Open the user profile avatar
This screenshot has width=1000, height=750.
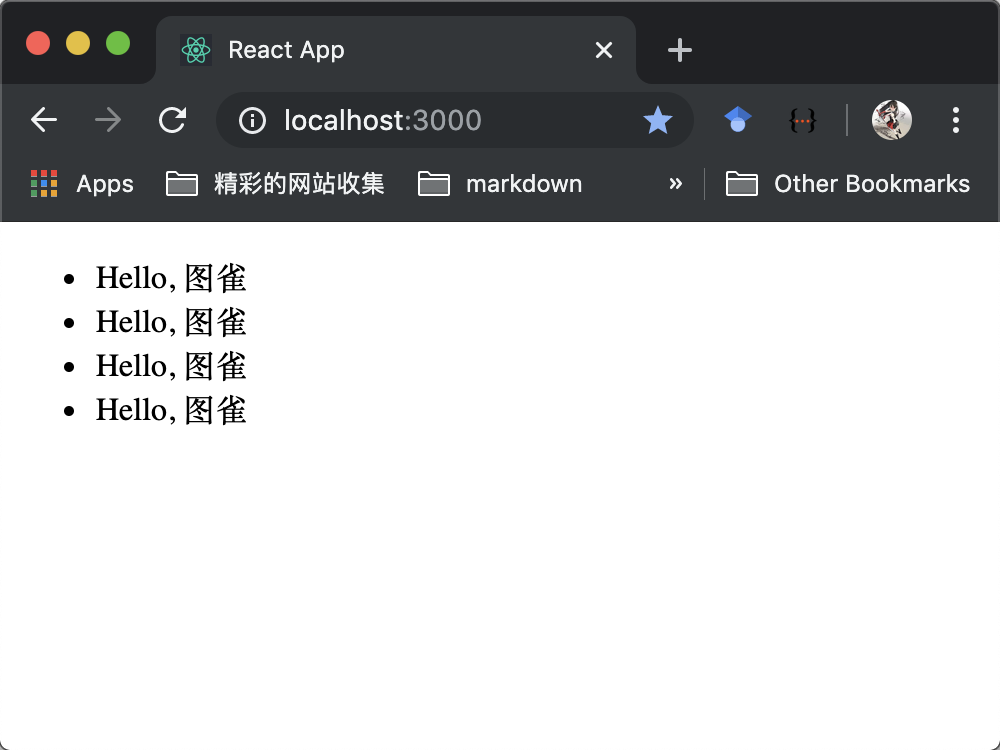[x=891, y=121]
